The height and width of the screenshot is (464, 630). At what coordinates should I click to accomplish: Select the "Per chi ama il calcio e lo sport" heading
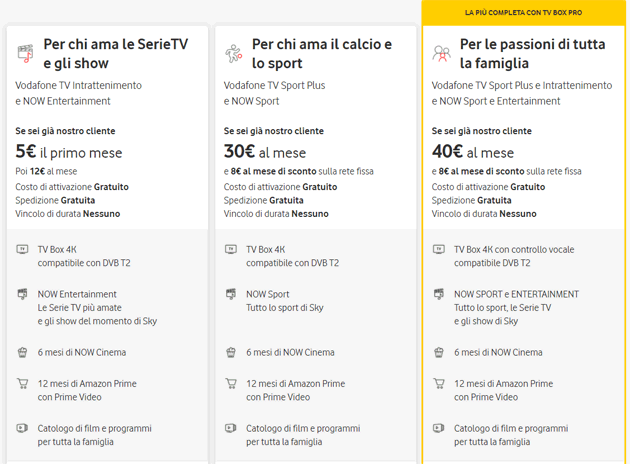321,53
